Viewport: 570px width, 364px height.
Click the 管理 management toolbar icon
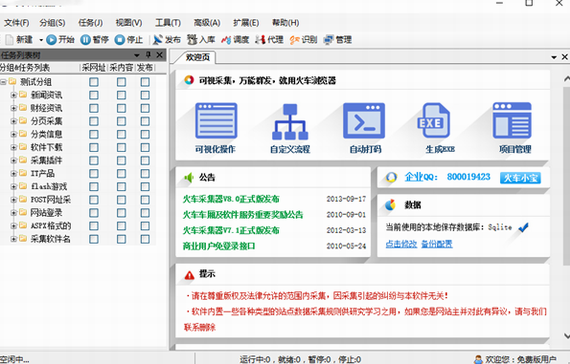[x=329, y=40]
